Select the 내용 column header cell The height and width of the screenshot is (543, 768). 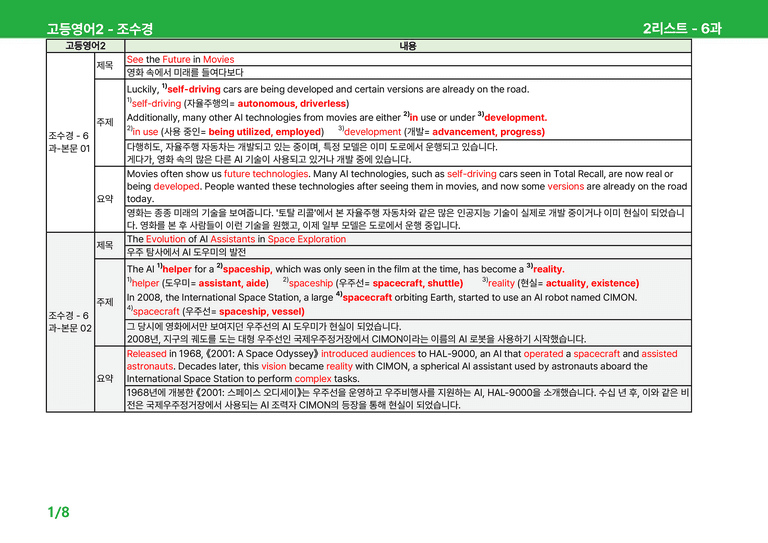tap(408, 46)
